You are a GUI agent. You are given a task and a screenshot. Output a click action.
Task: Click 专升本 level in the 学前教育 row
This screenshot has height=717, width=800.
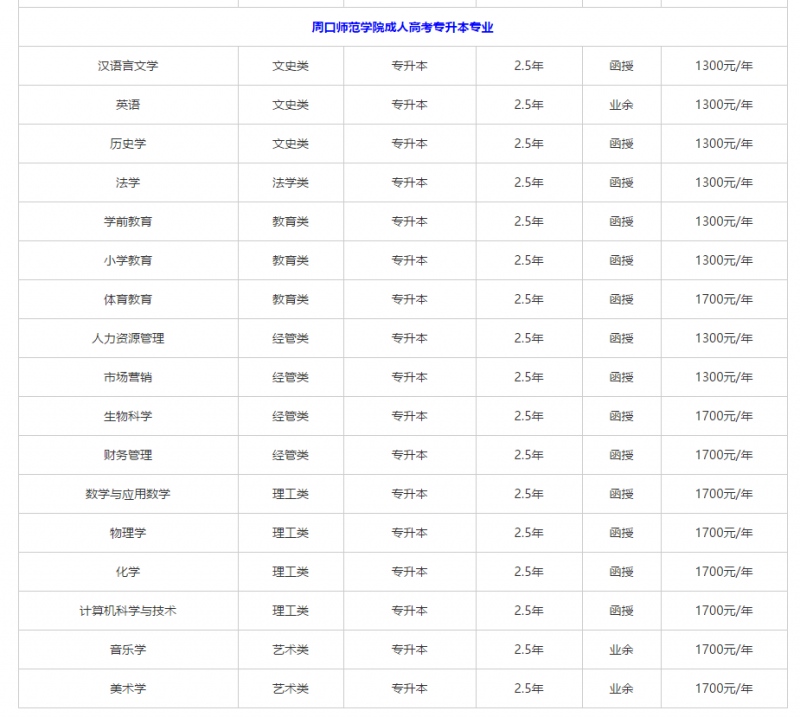(x=410, y=221)
